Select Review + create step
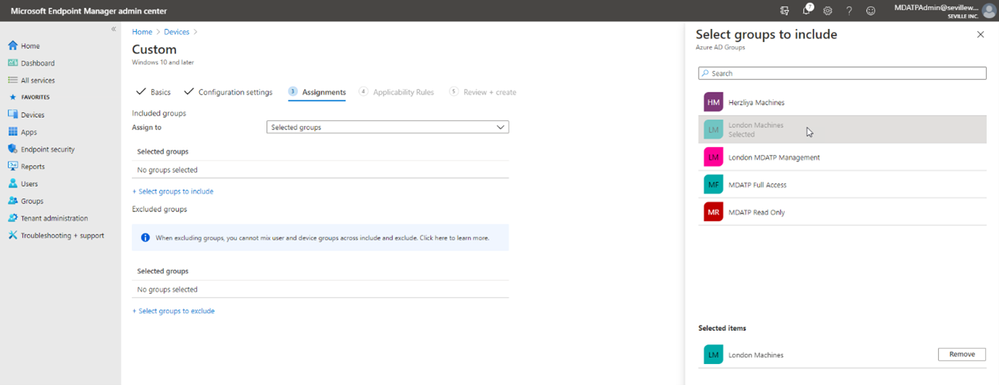 pyautogui.click(x=483, y=92)
